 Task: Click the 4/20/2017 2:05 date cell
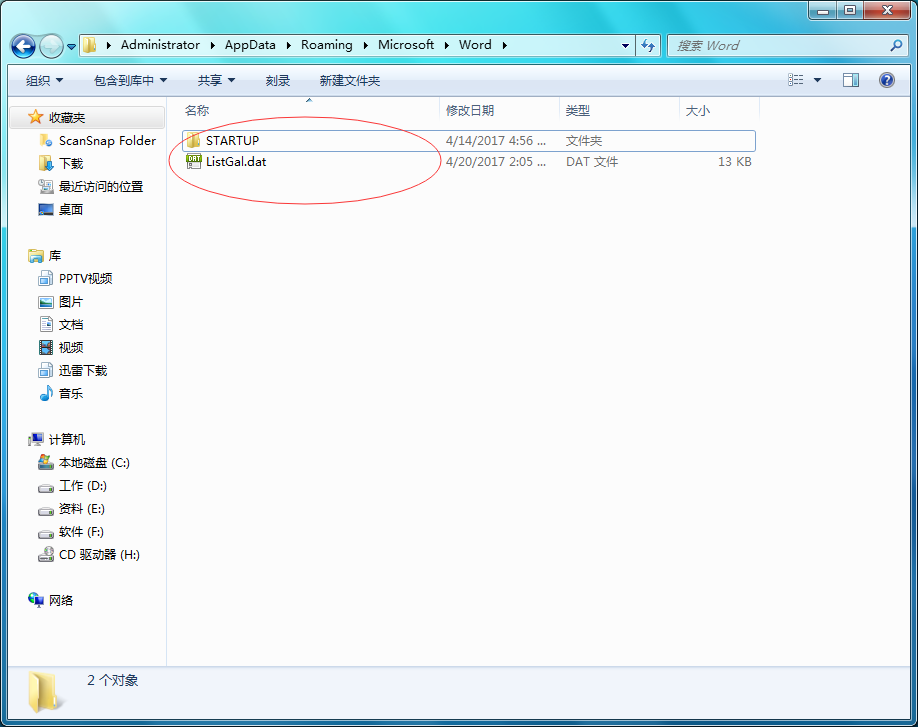(496, 162)
